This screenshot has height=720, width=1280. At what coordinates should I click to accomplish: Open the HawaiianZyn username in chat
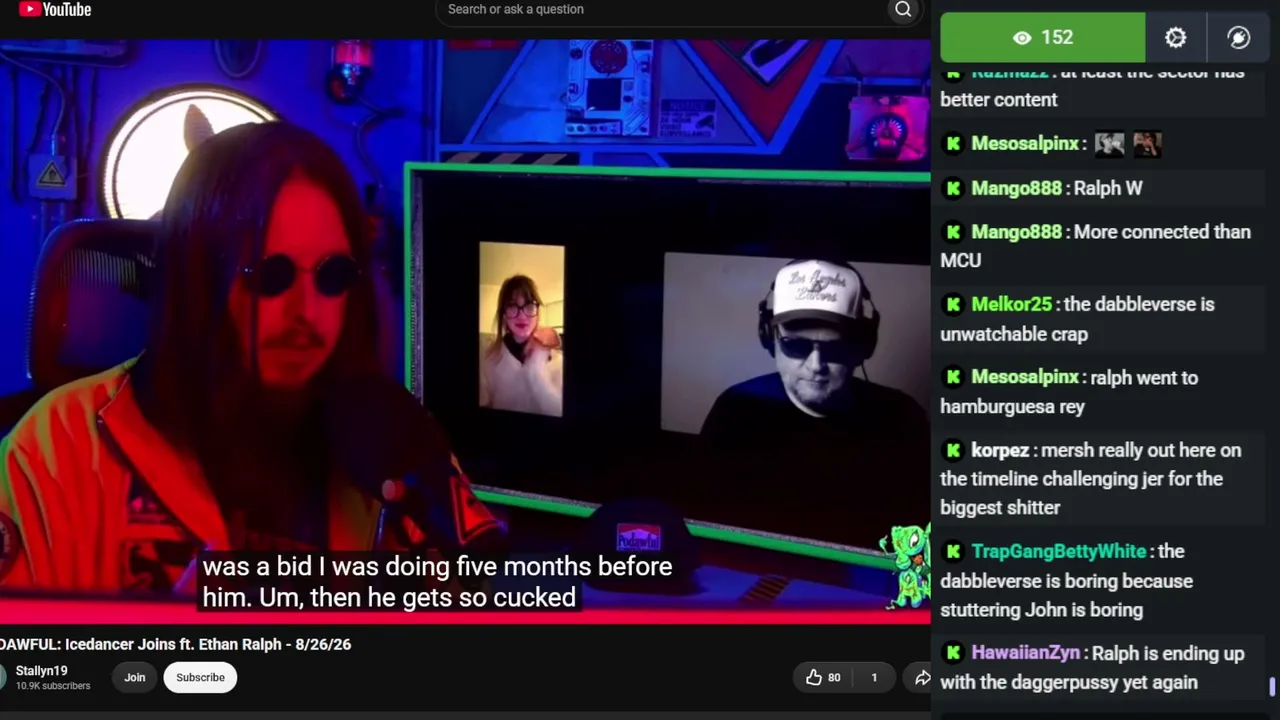(1026, 653)
